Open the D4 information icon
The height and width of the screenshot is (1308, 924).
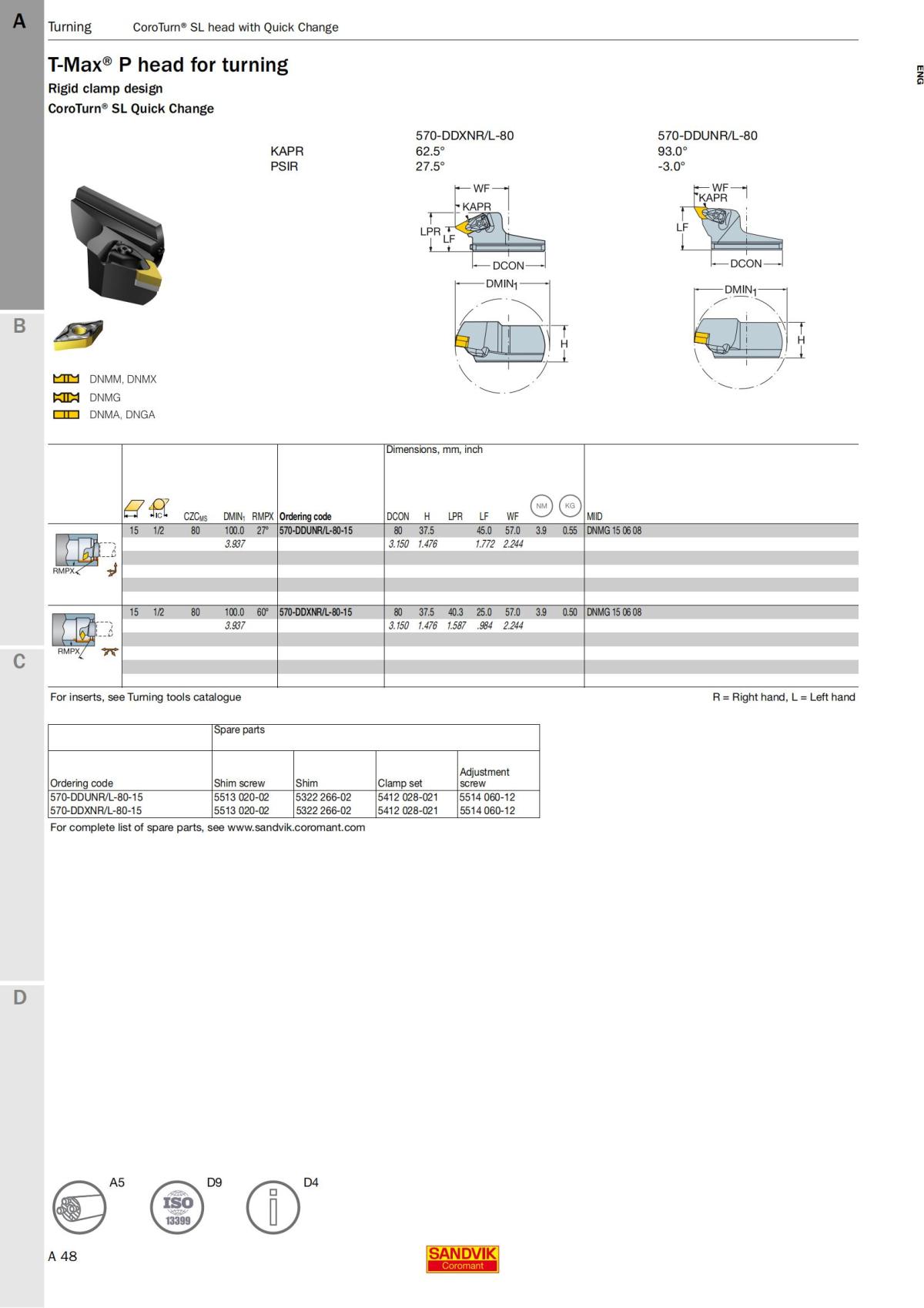tap(273, 1206)
